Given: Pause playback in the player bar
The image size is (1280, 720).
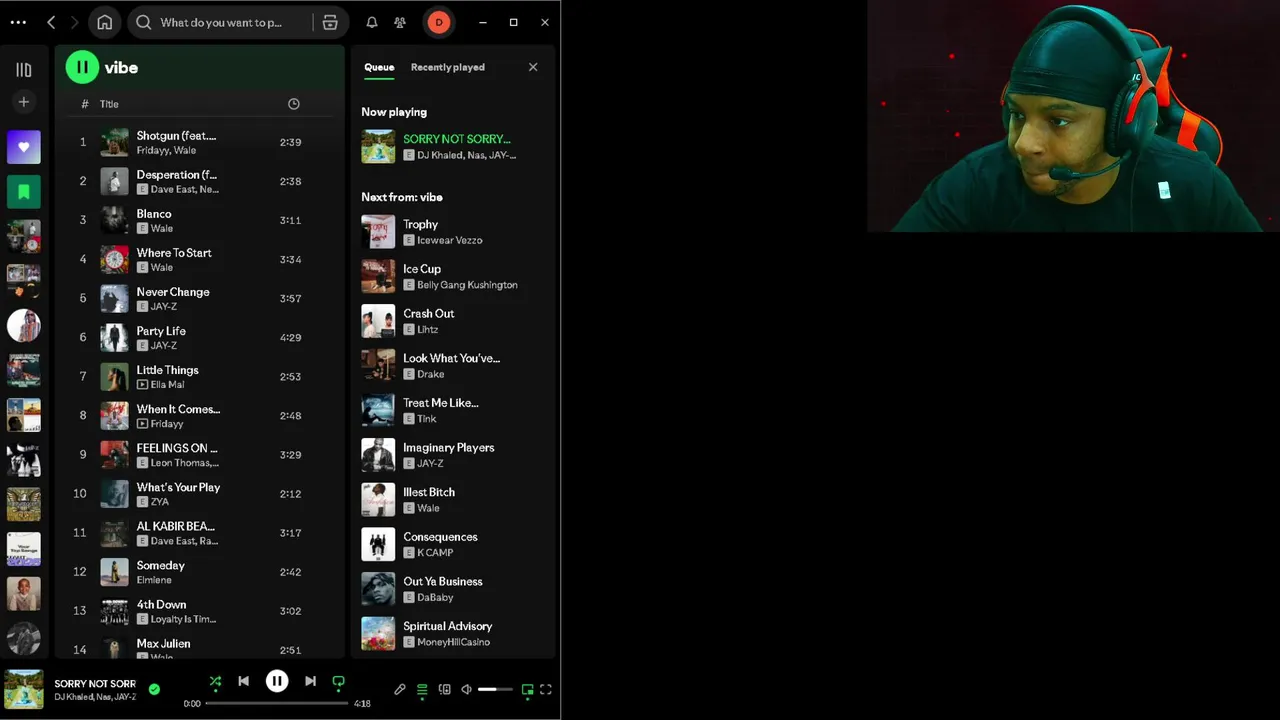Looking at the screenshot, I should [277, 681].
